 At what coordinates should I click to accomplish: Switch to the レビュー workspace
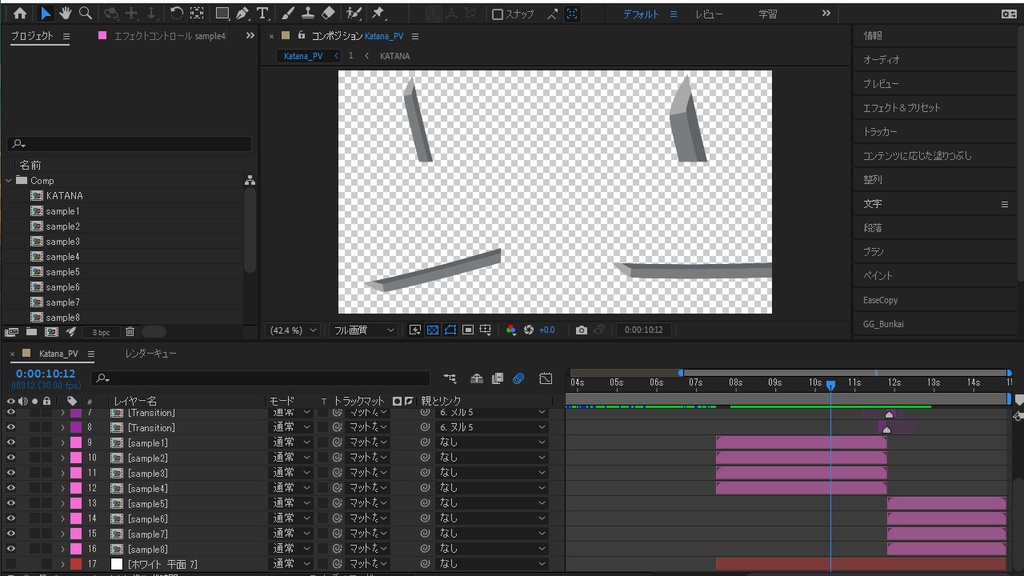[x=709, y=14]
